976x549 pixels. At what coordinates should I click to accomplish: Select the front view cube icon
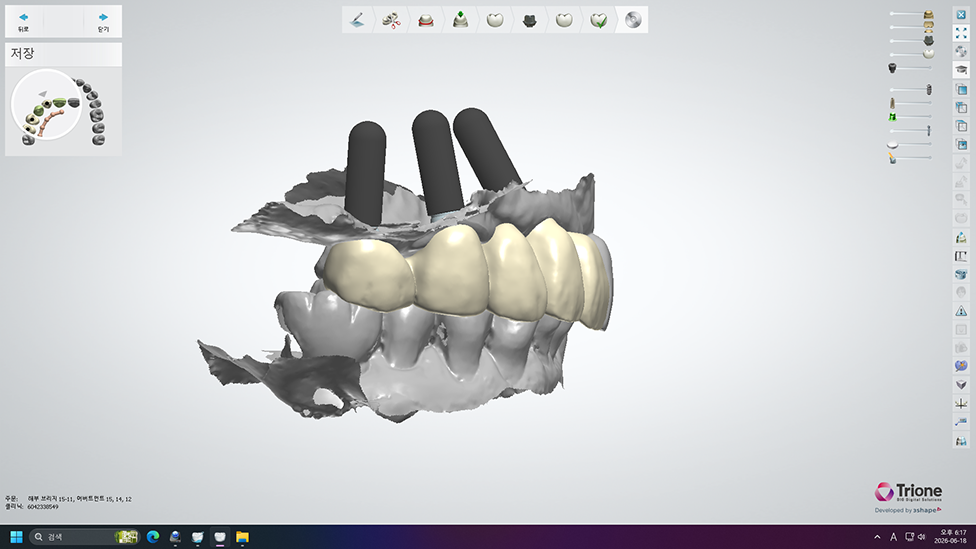[x=961, y=90]
